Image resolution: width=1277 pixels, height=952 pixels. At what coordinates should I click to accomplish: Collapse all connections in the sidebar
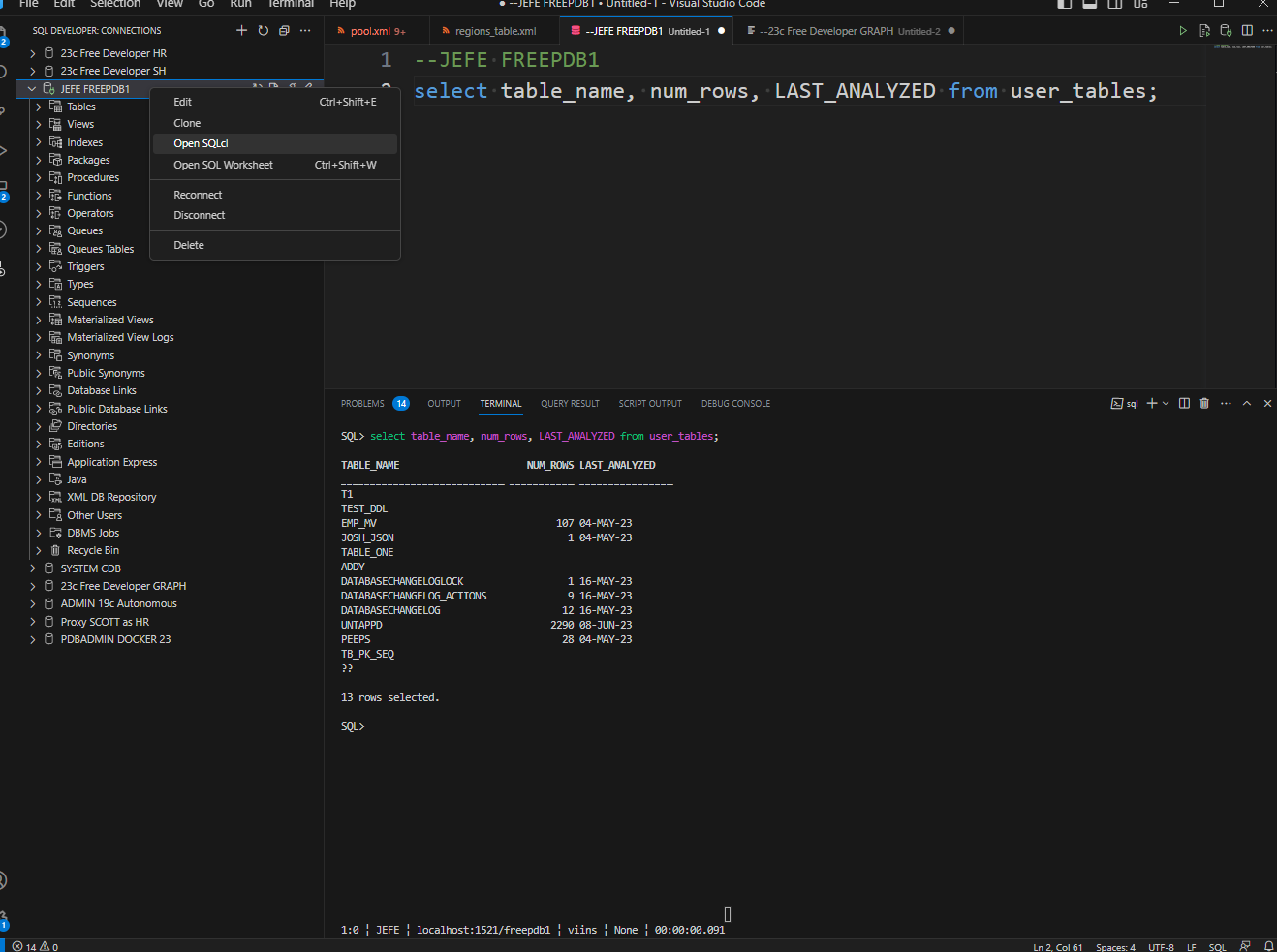[x=284, y=31]
